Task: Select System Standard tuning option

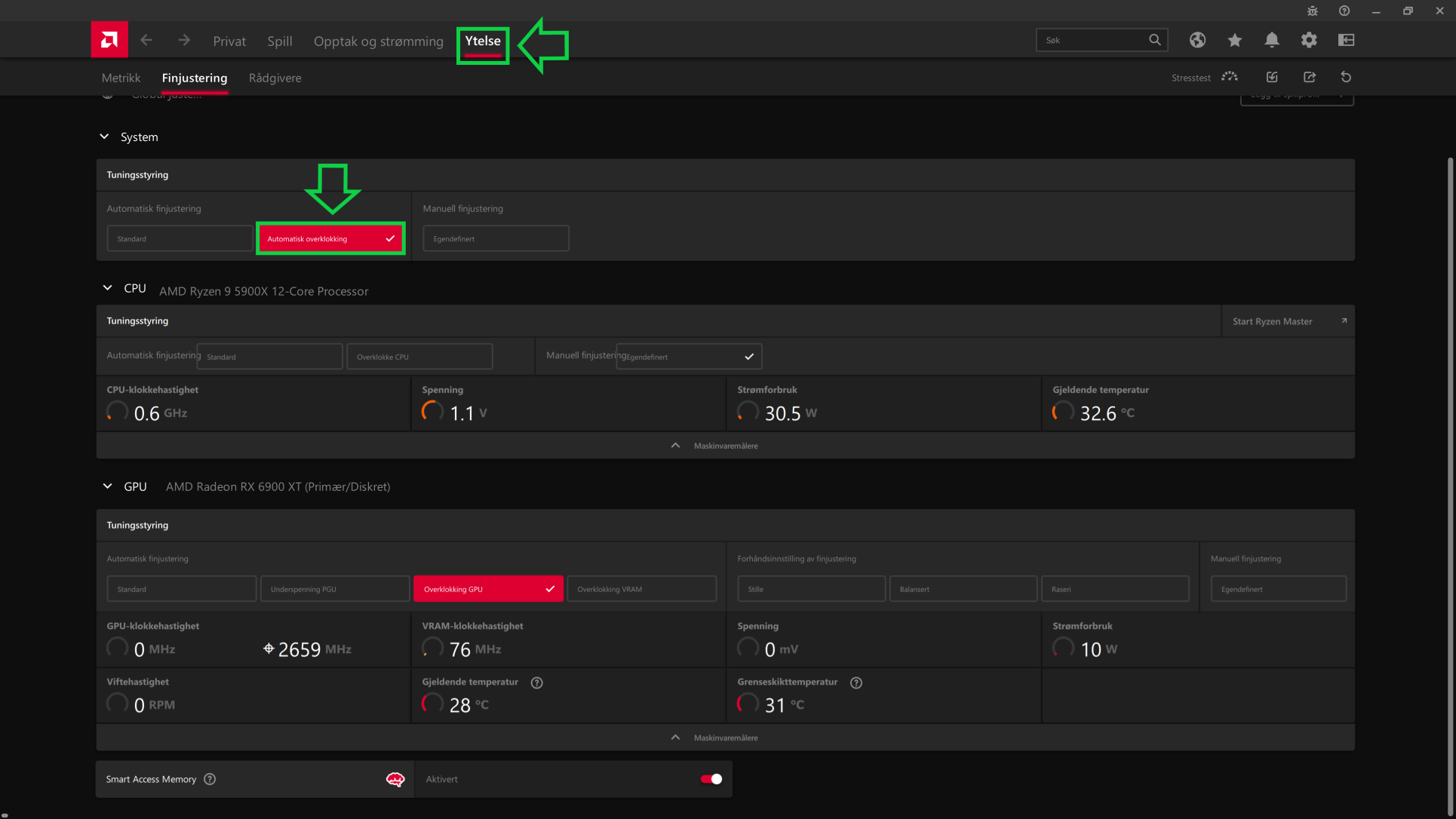Action: click(x=180, y=238)
